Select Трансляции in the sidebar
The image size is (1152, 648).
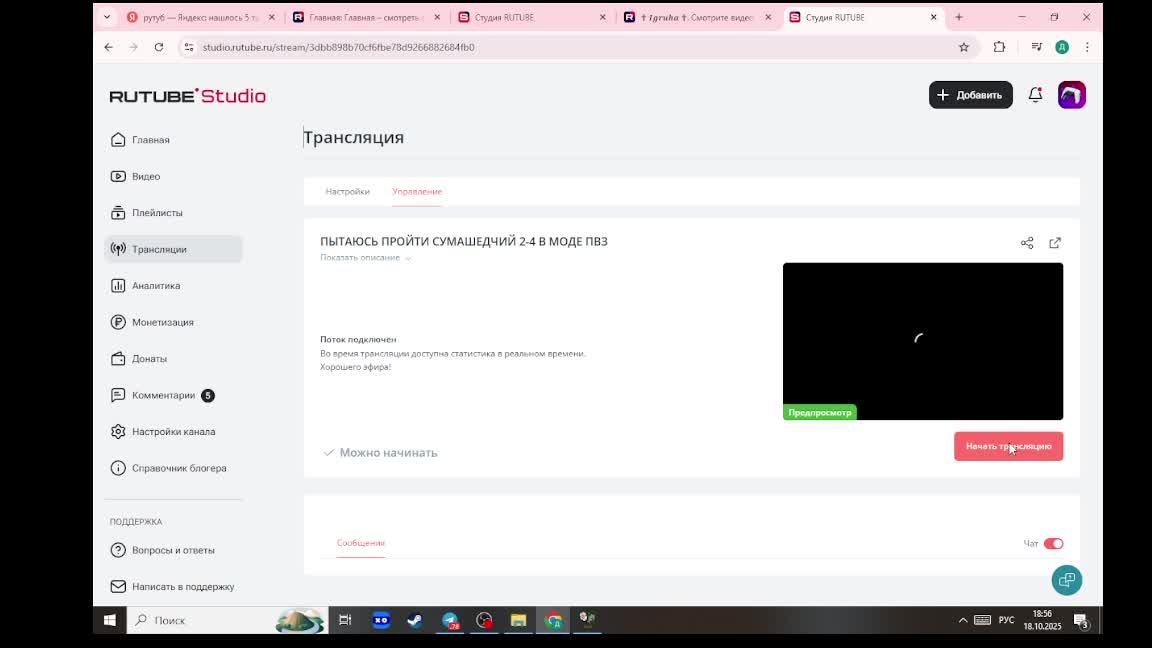point(173,249)
